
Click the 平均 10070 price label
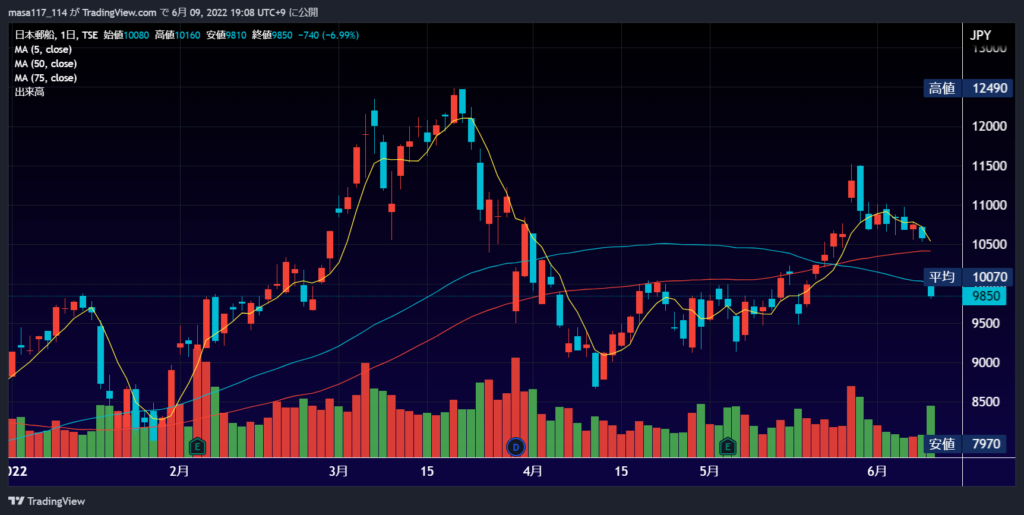tap(969, 277)
